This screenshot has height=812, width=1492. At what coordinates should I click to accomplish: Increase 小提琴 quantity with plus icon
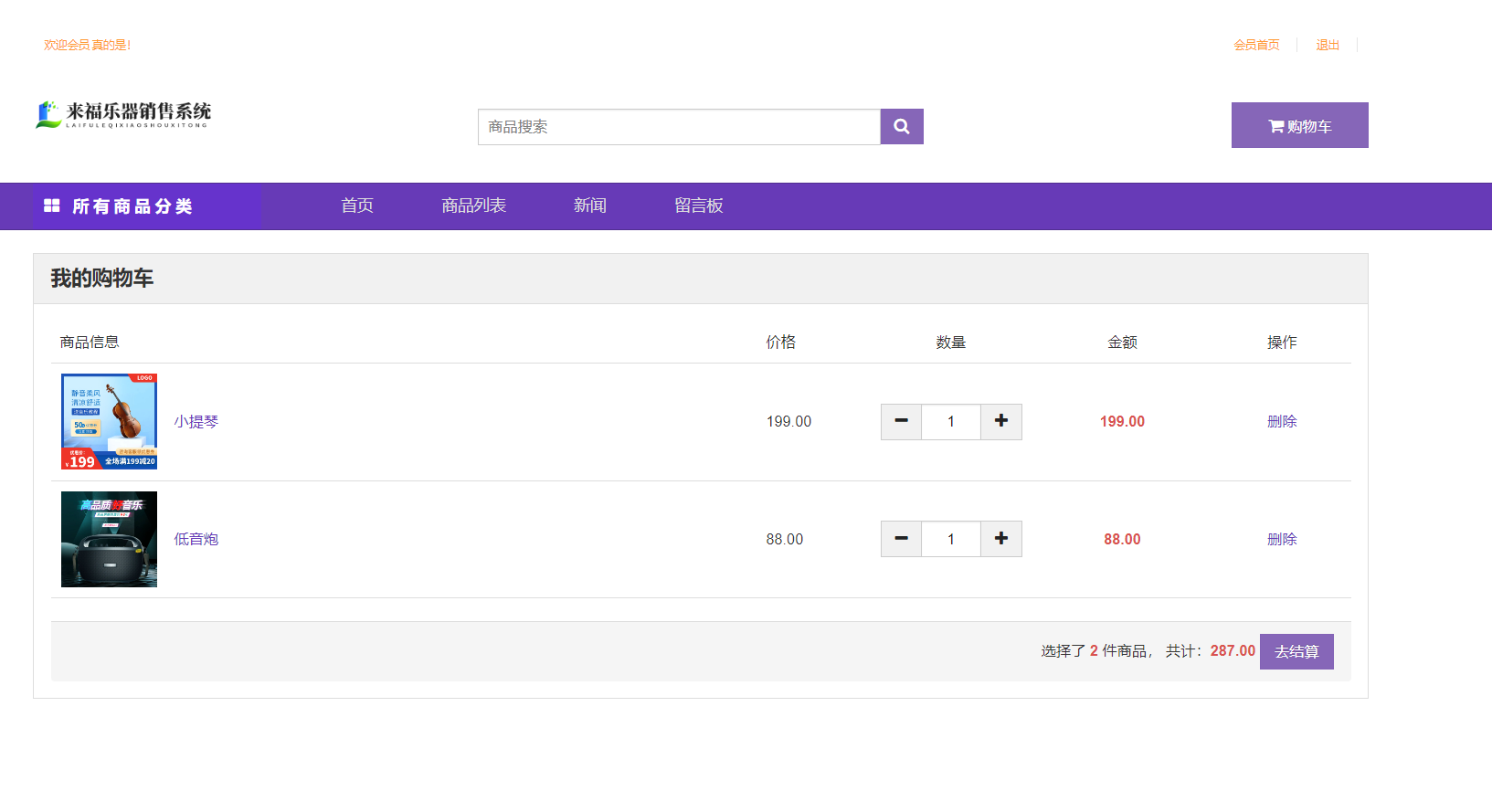click(x=1001, y=421)
